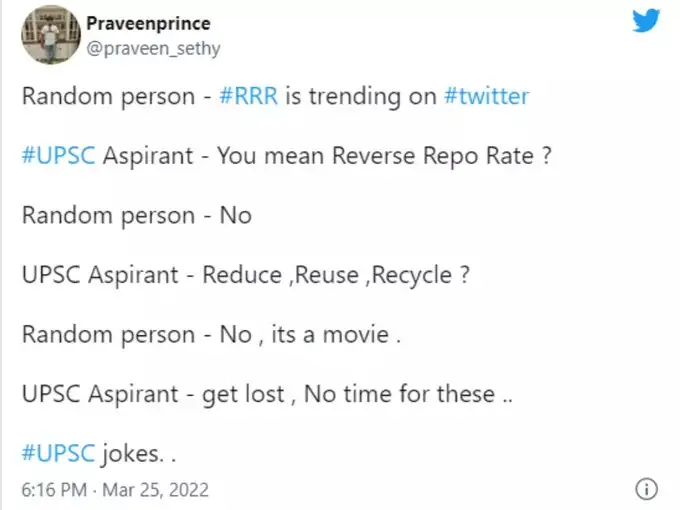680x510 pixels.
Task: Open #UPSC hashtag before the word Aspirant
Action: 56,156
